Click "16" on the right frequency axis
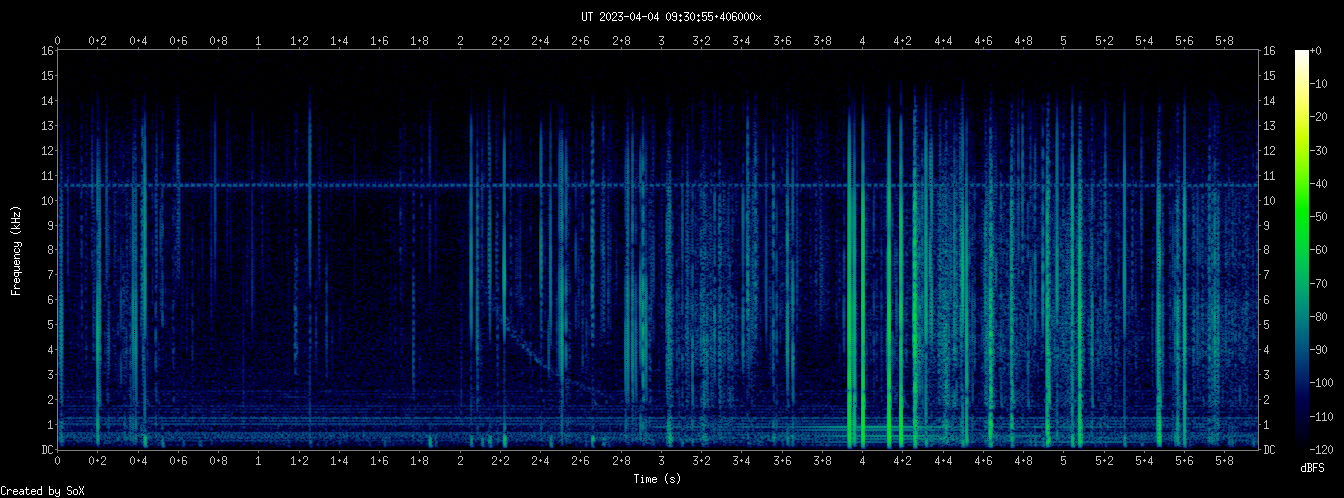 1269,51
